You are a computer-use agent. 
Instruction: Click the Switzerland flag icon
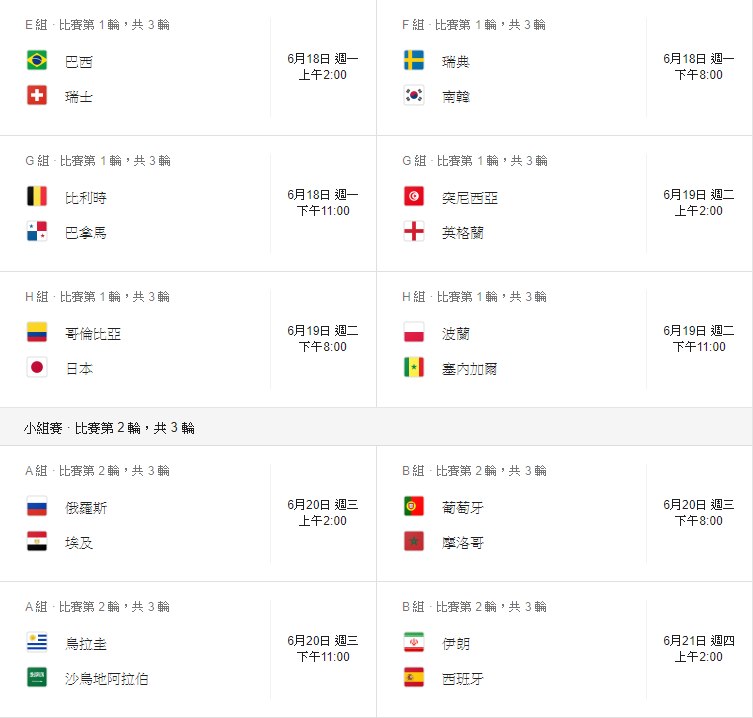tap(37, 96)
